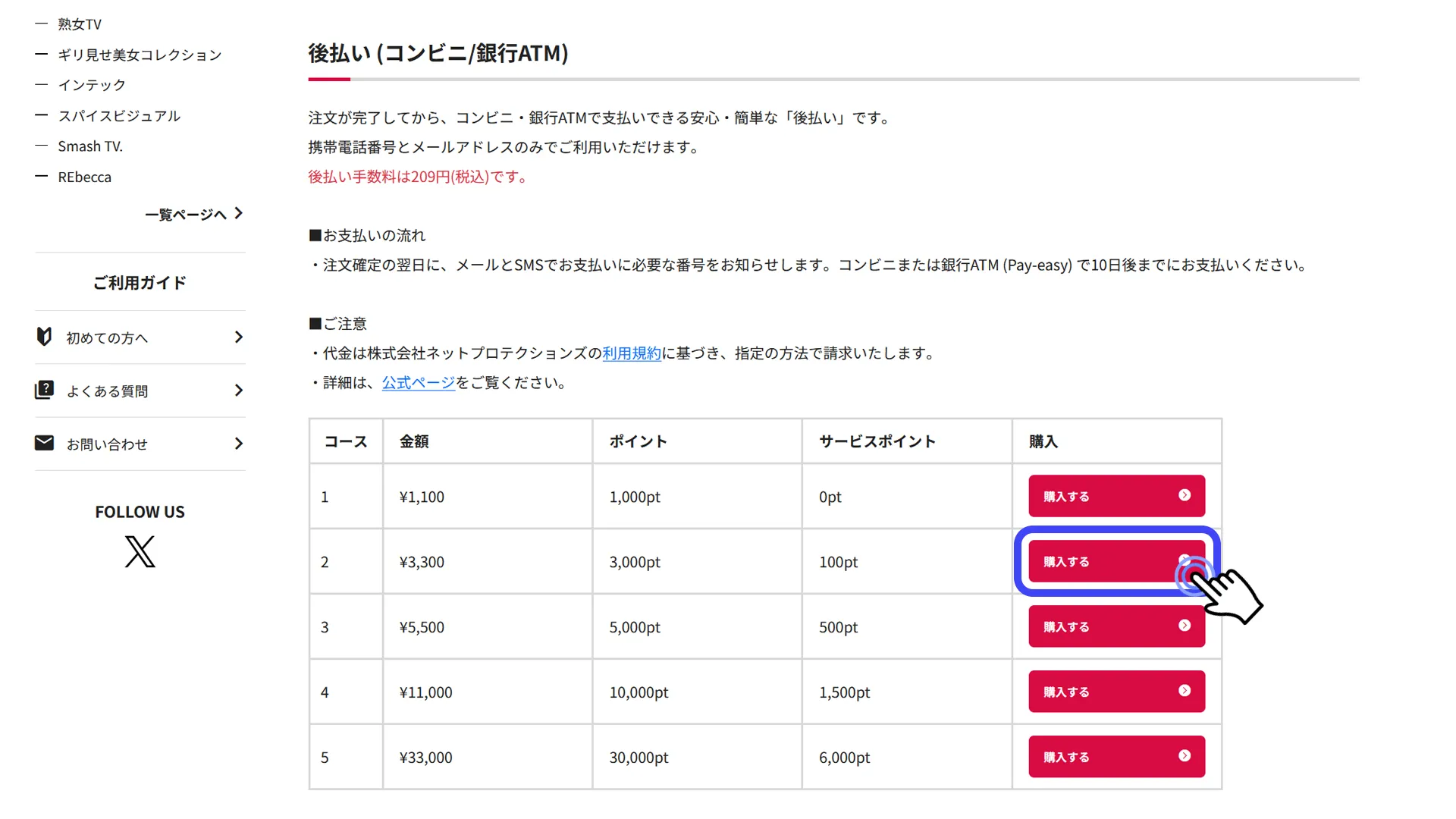Image resolution: width=1456 pixels, height=819 pixels.
Task: Open the REbecca sidebar item
Action: 84,177
